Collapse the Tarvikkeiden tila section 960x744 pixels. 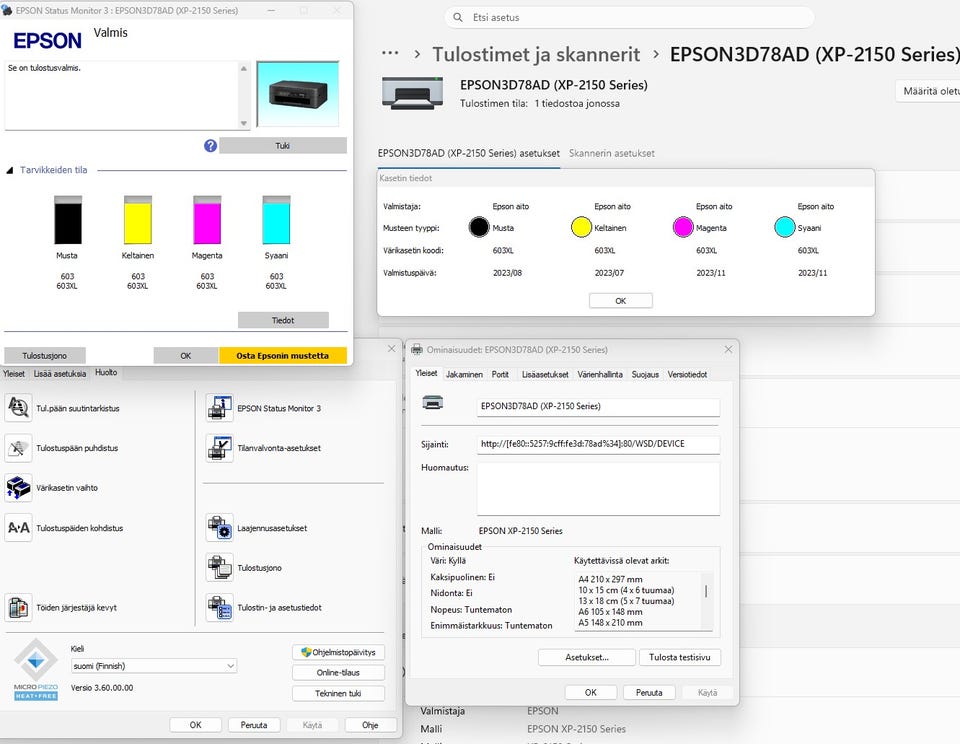[10, 170]
